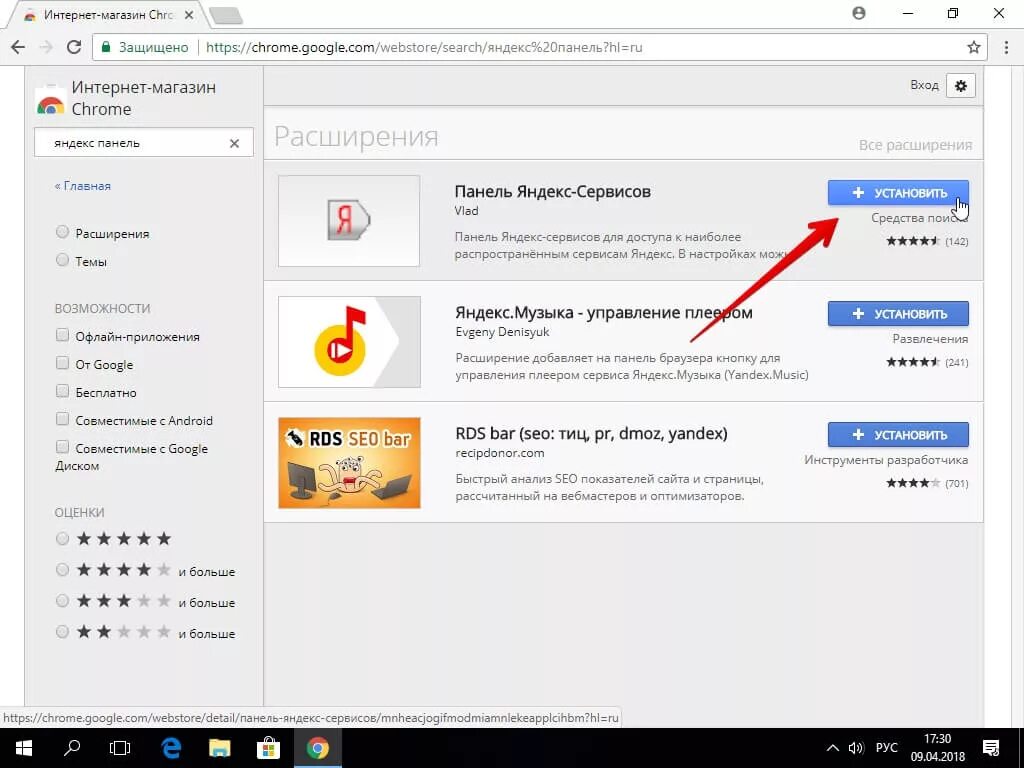Viewport: 1024px width, 768px height.
Task: Reload the page with refresh icon
Action: (x=74, y=47)
